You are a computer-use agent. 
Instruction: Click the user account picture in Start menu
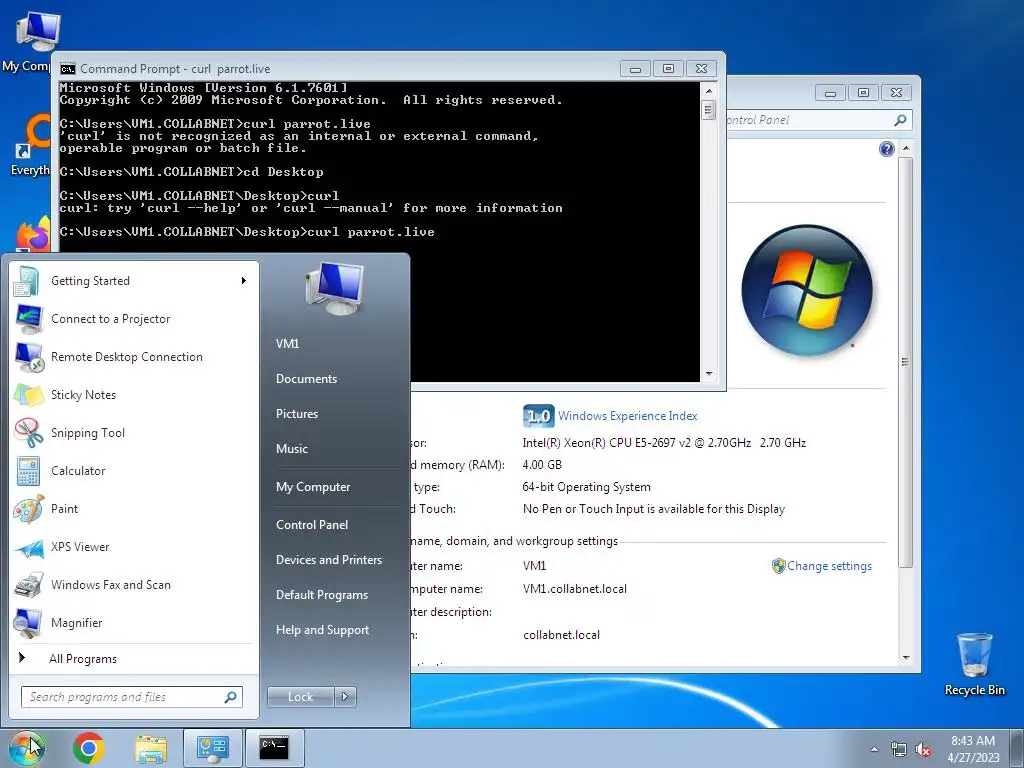coord(334,289)
